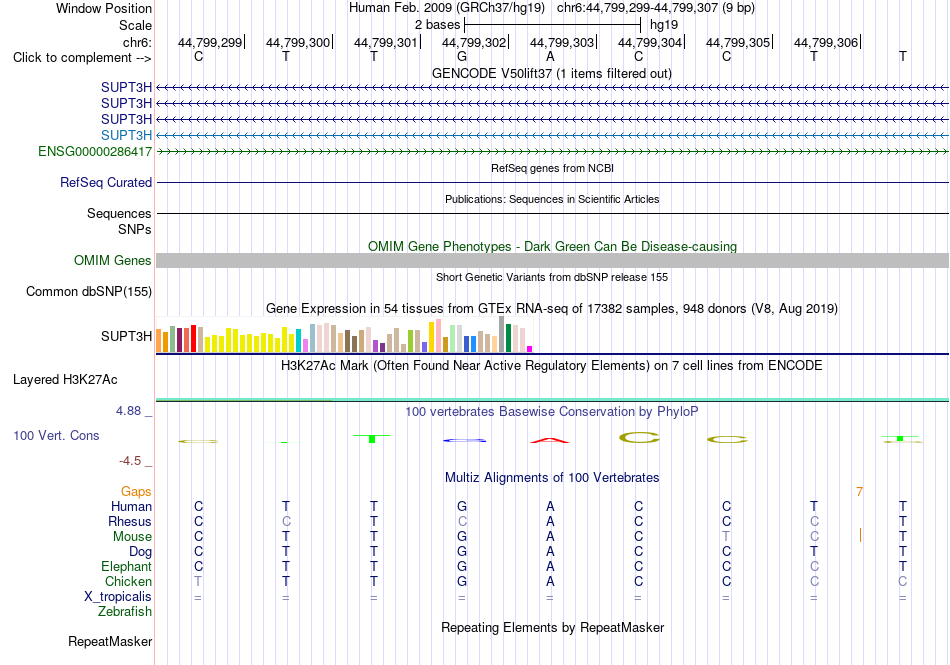Click the orange 7 gap marker

[859, 492]
